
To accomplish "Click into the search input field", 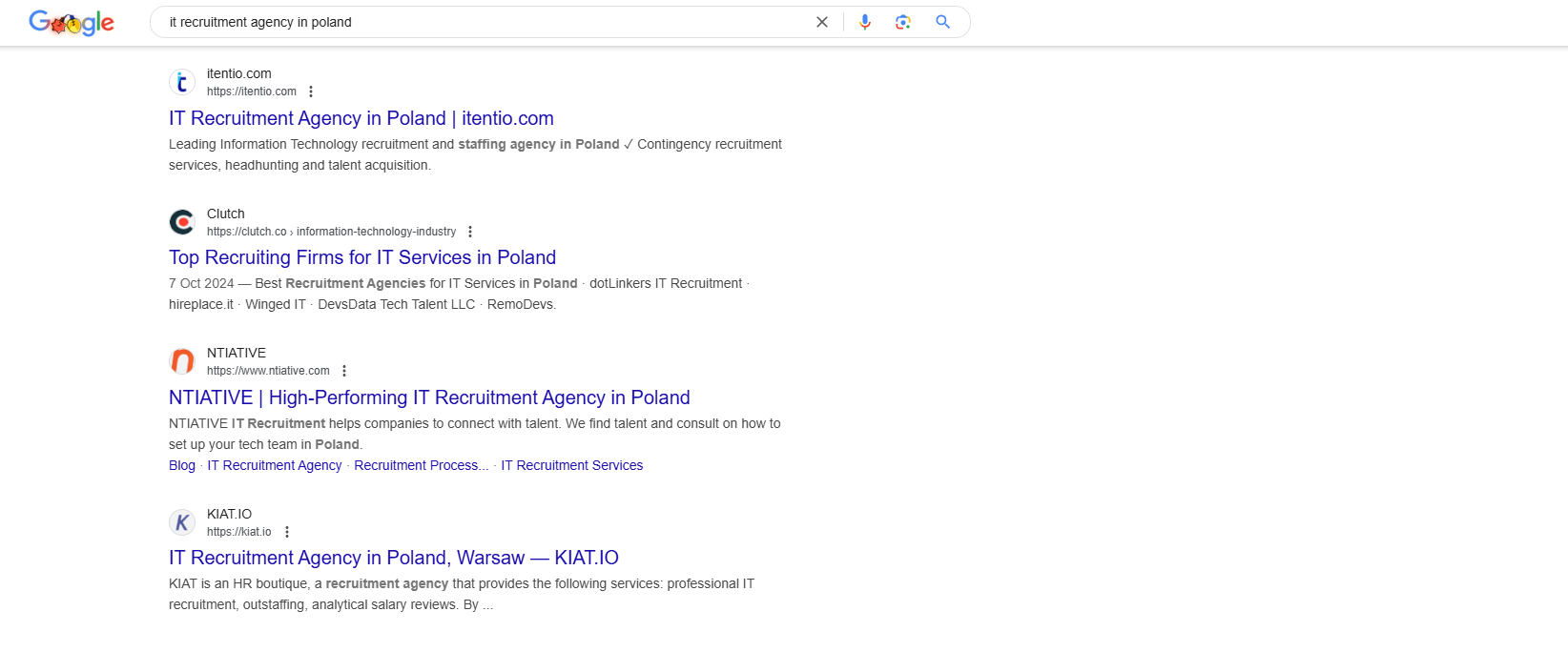I will pyautogui.click(x=477, y=22).
